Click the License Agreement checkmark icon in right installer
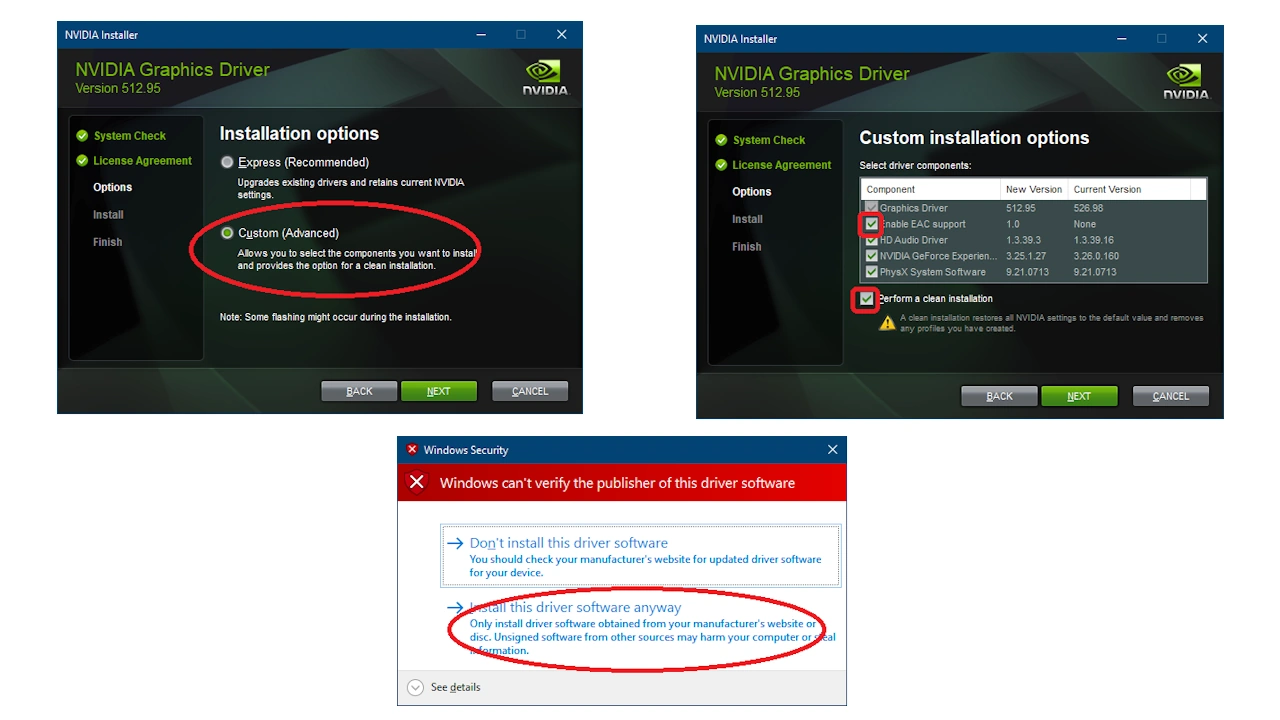Viewport: 1280px width, 720px height. pos(722,165)
